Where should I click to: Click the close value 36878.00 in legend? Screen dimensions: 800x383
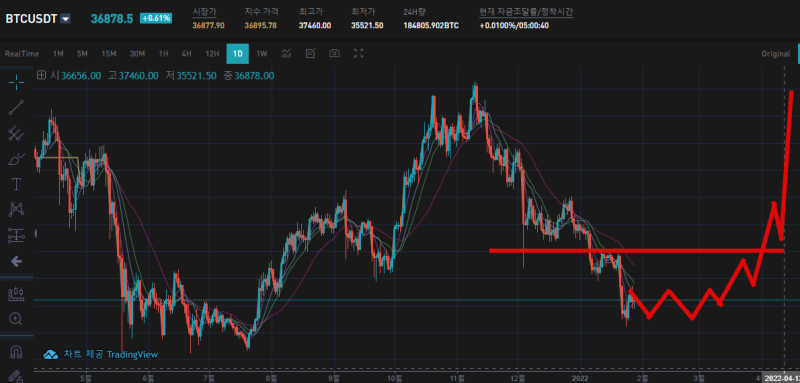pos(254,75)
